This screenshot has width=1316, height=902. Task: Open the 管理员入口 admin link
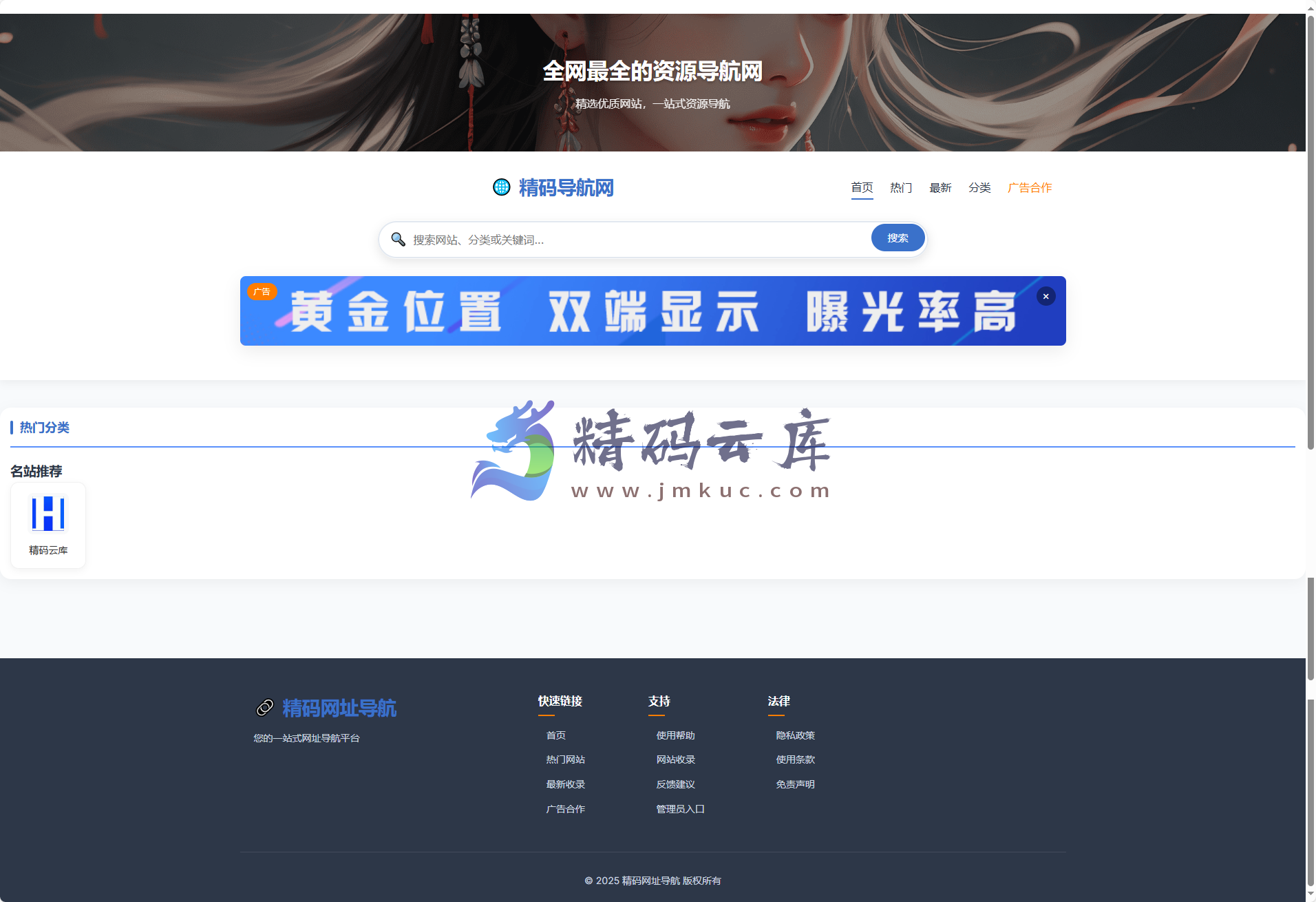tap(681, 809)
